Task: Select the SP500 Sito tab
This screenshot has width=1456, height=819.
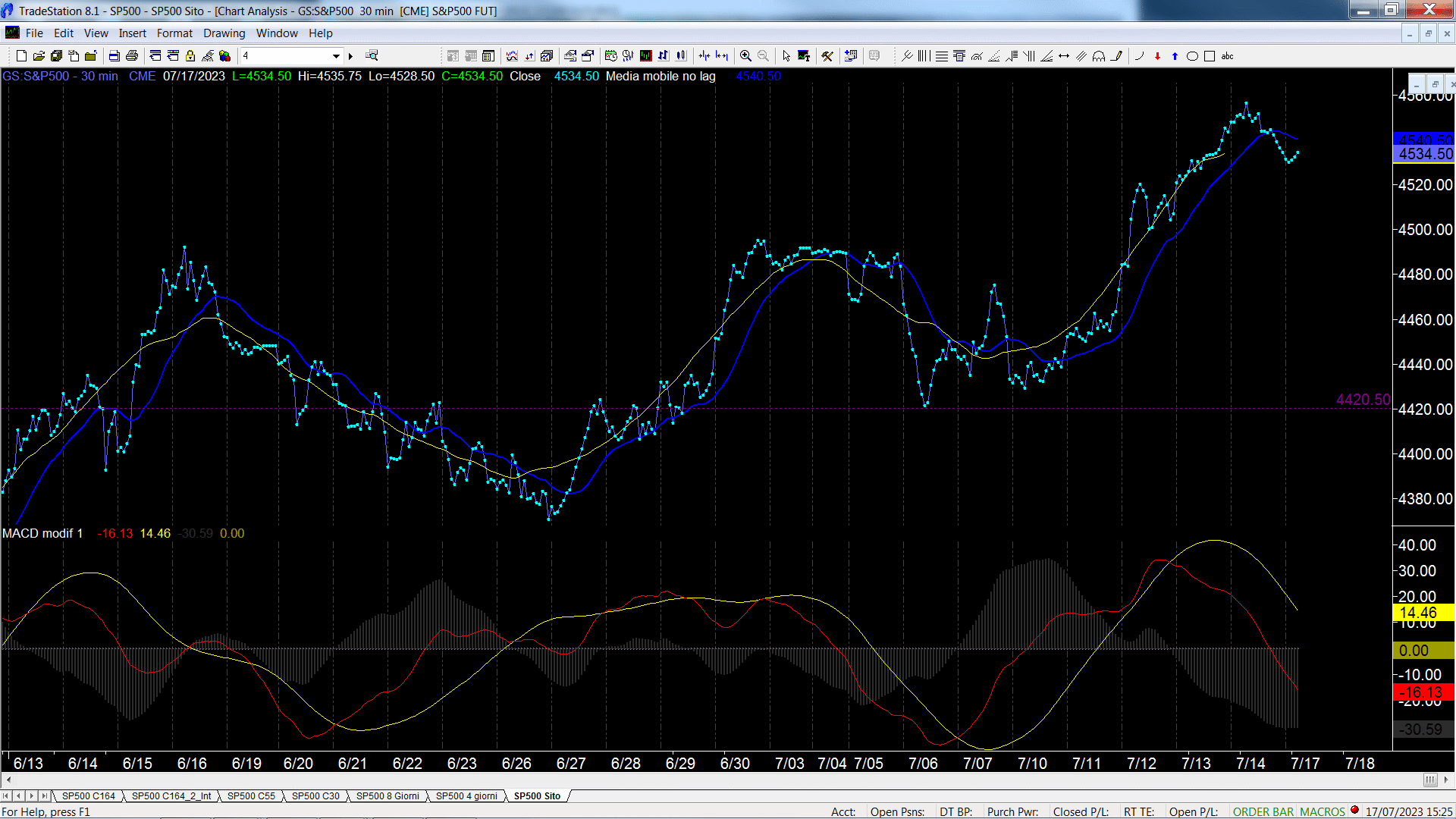Action: 537,795
